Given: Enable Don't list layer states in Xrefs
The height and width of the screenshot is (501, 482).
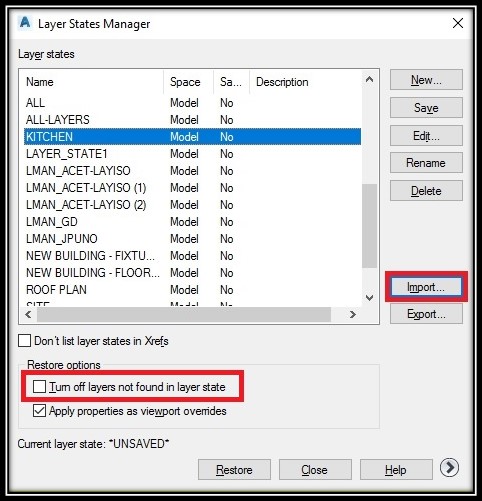Looking at the screenshot, I should 24,341.
